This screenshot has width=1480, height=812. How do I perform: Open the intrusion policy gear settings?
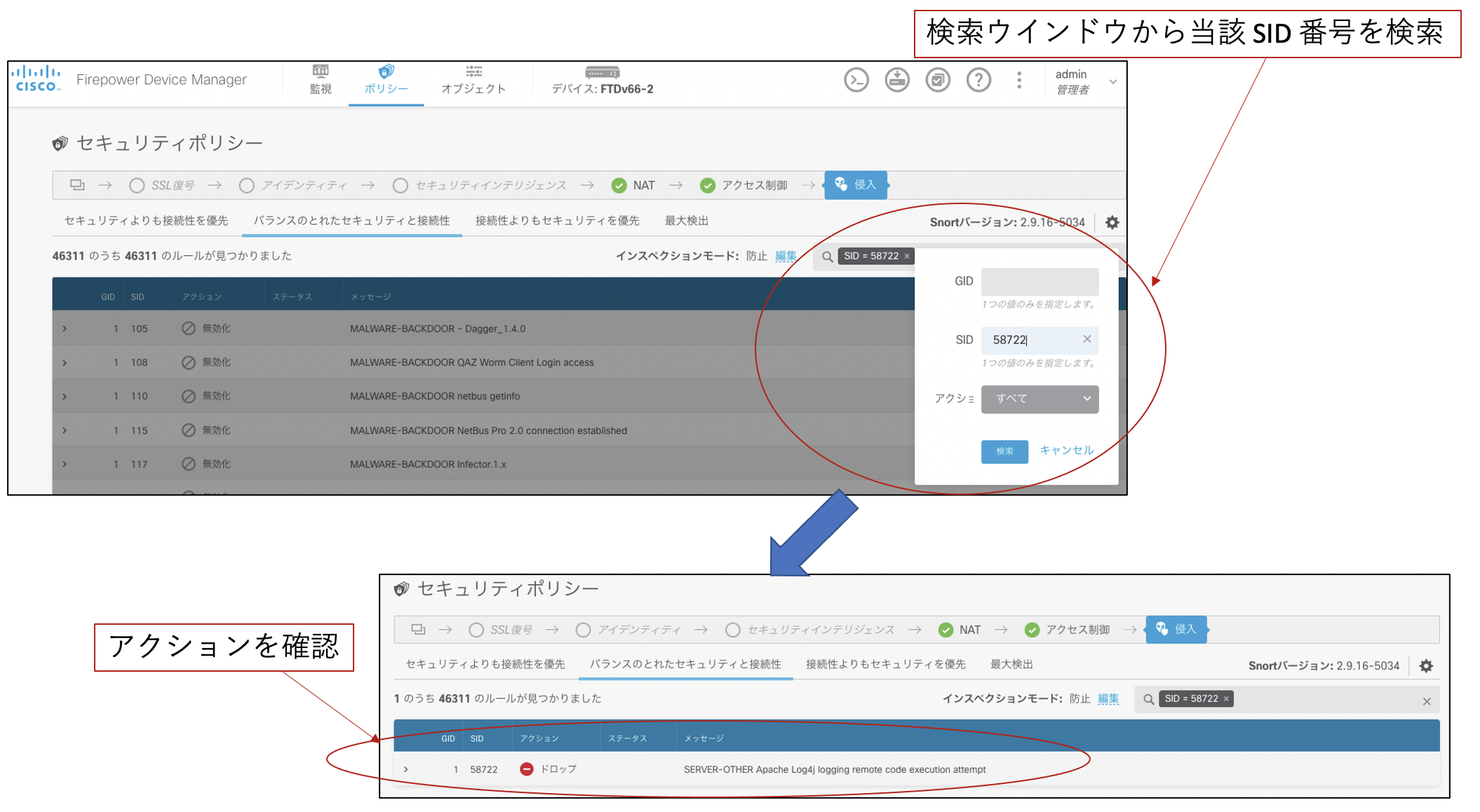1112,222
